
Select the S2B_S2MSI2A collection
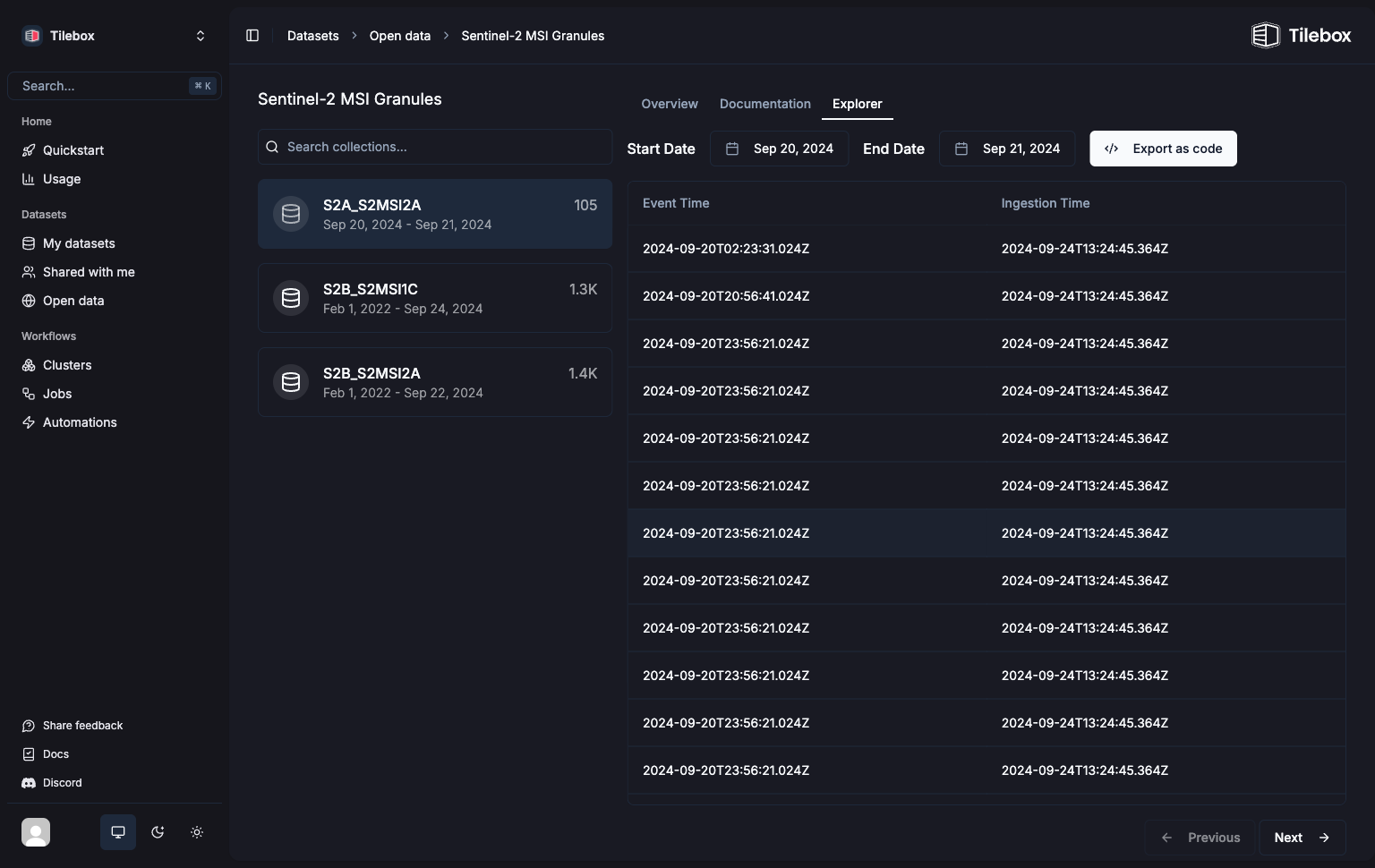[435, 382]
